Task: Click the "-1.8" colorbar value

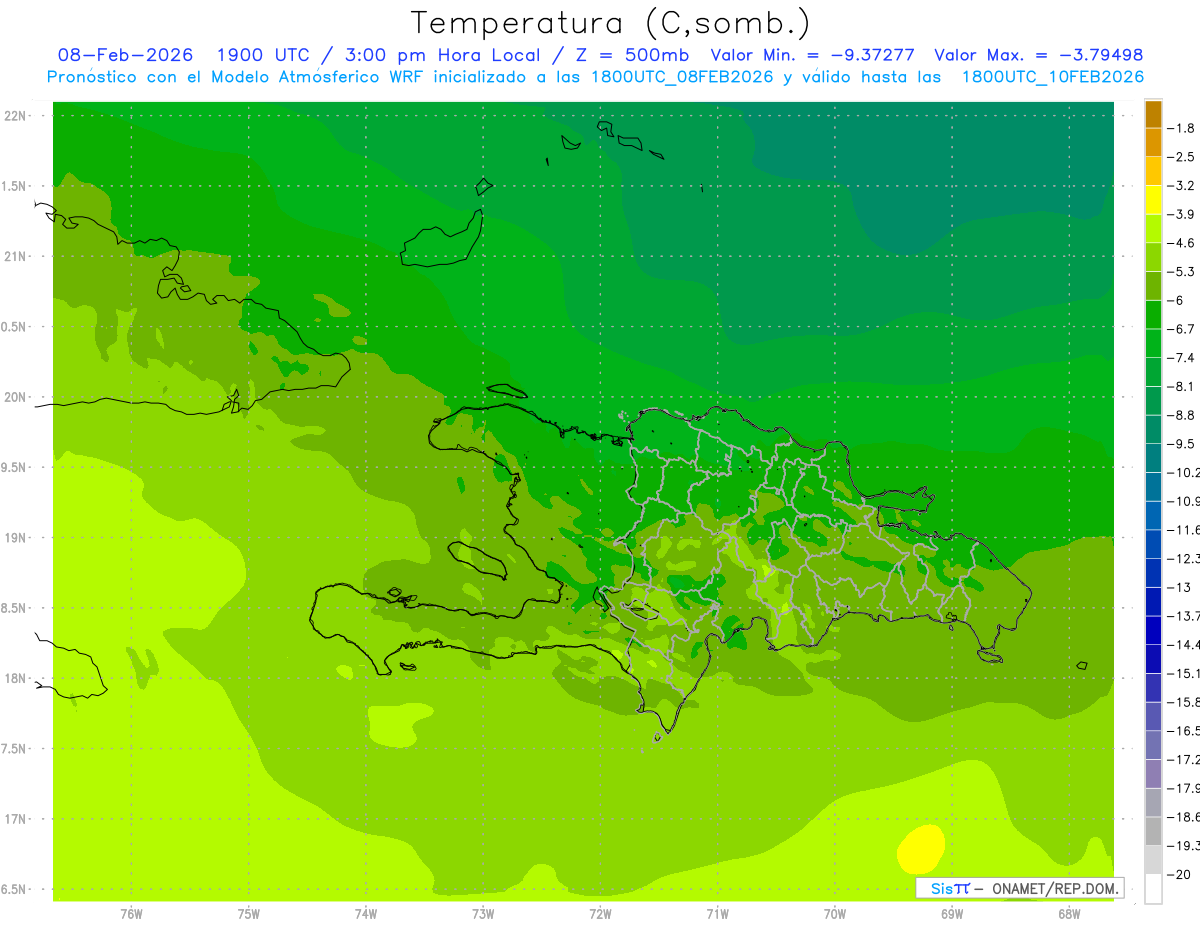Action: [1181, 128]
